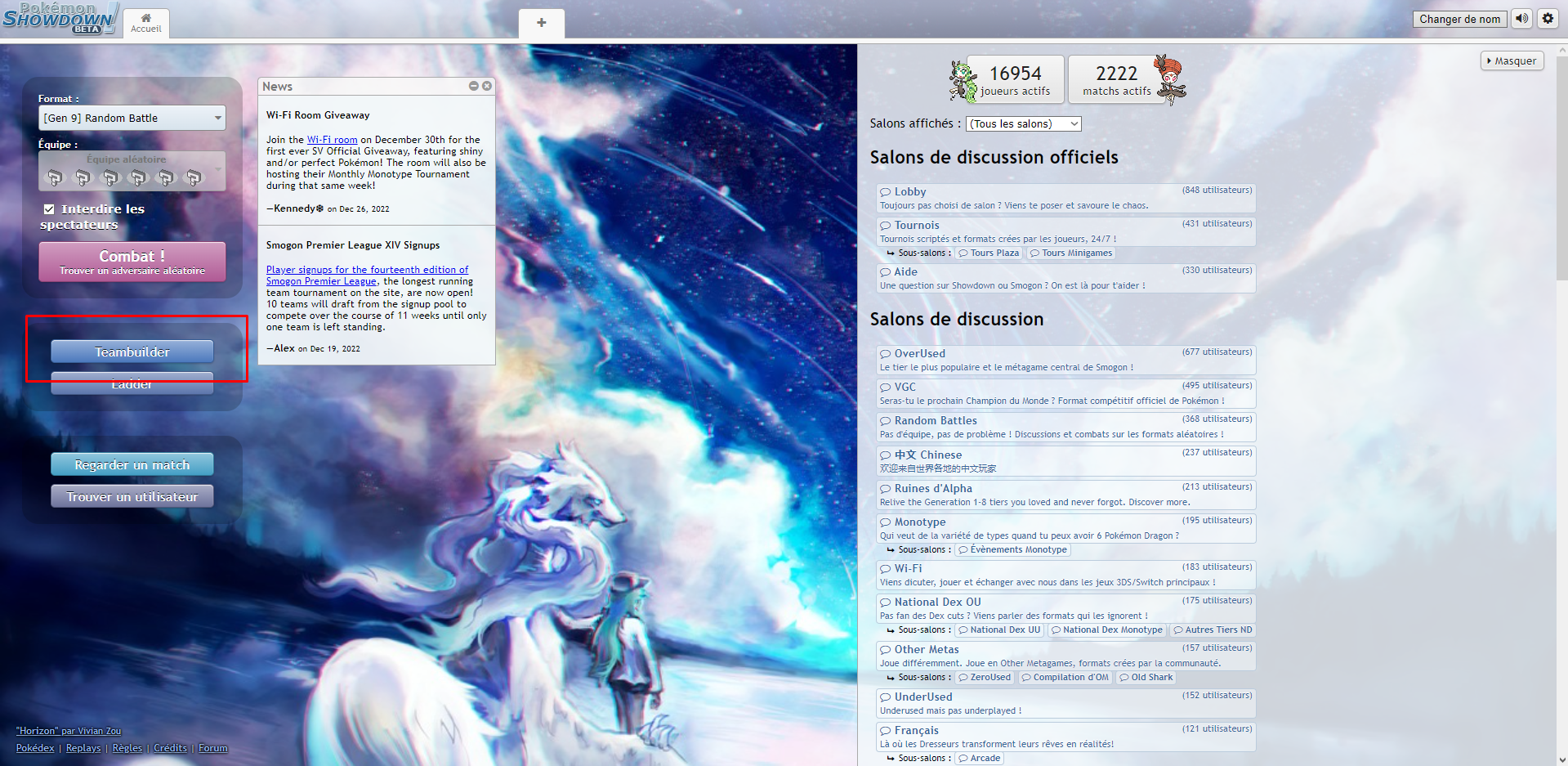Open the Arcade subroom
The image size is (1568, 766).
click(x=980, y=759)
